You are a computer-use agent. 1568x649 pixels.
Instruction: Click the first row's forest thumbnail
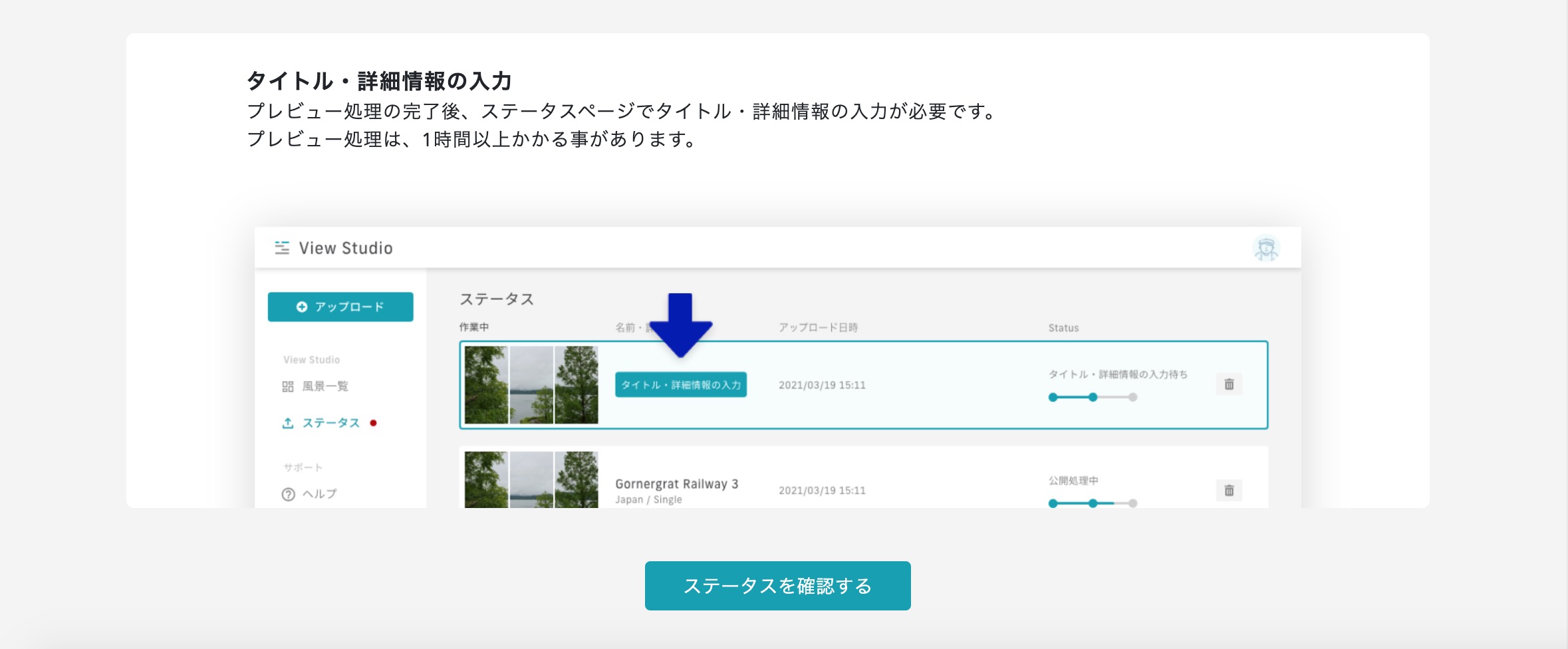tap(531, 385)
